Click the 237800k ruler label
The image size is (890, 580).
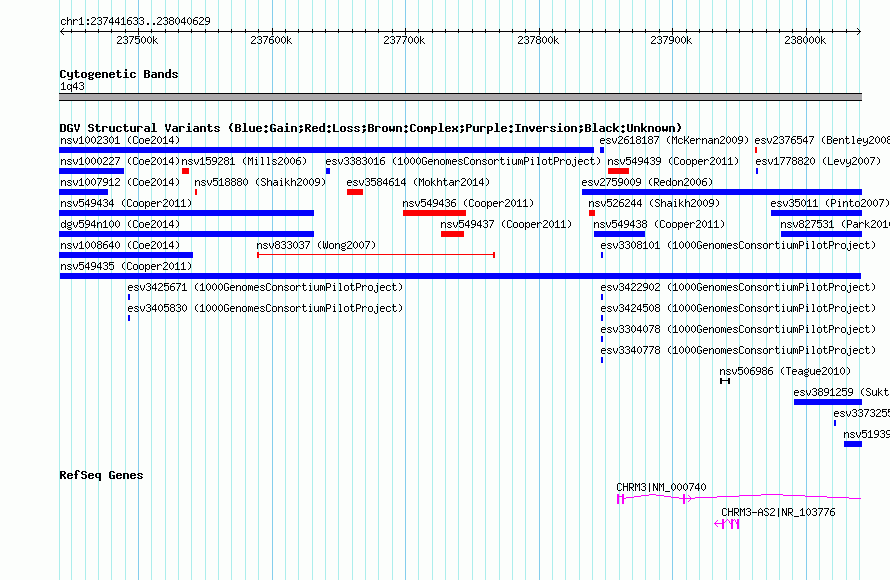tap(538, 40)
